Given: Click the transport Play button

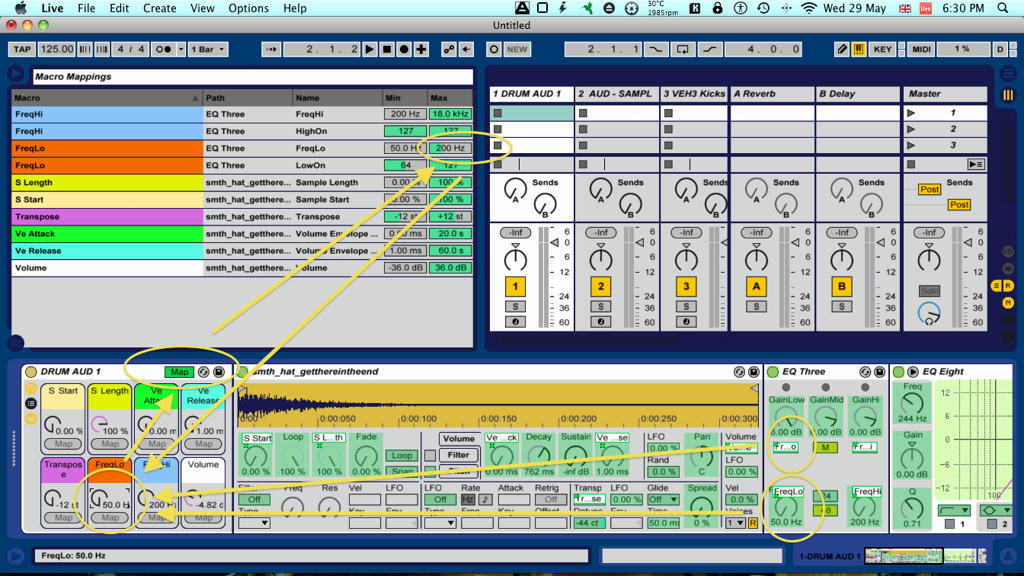Looking at the screenshot, I should [x=370, y=49].
